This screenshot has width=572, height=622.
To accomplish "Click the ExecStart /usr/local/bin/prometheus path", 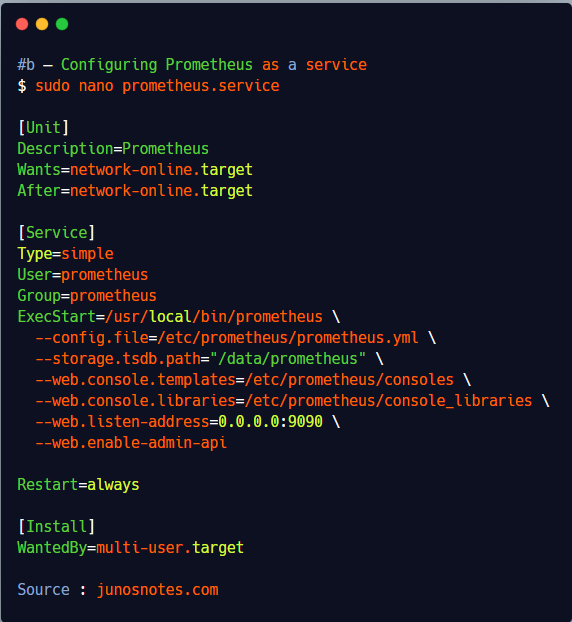I will (214, 317).
